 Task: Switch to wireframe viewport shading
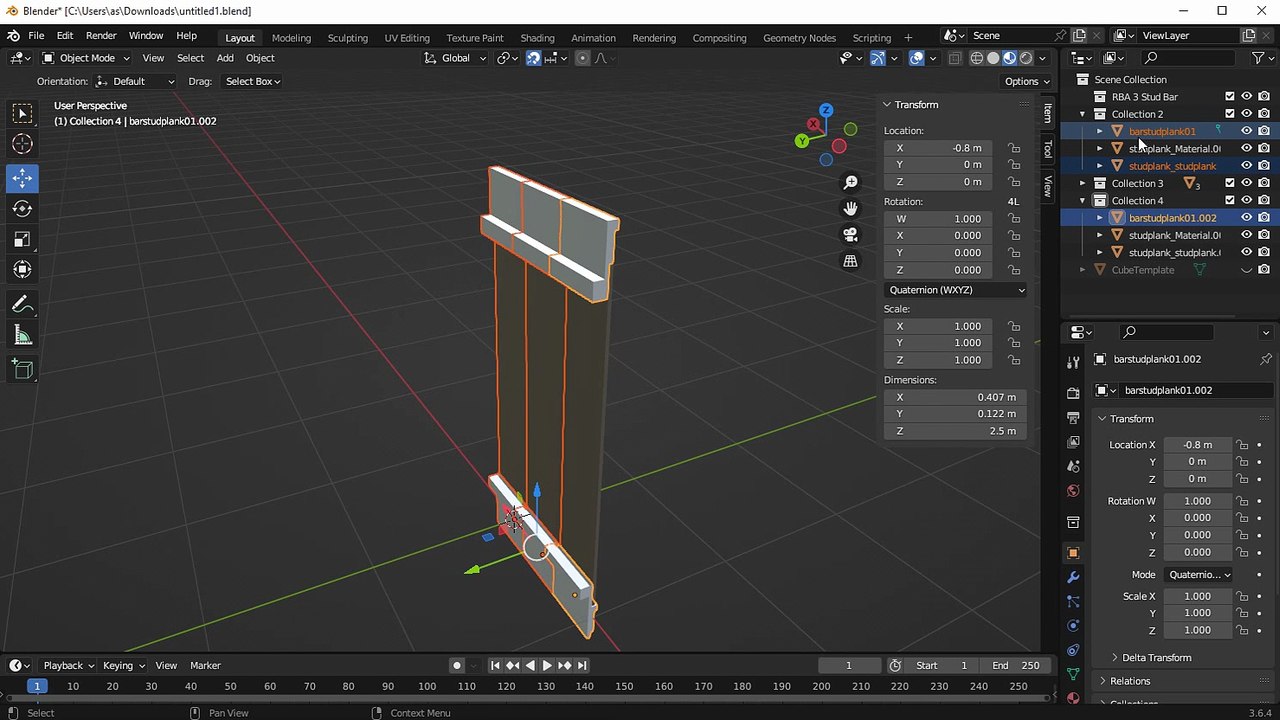point(977,58)
